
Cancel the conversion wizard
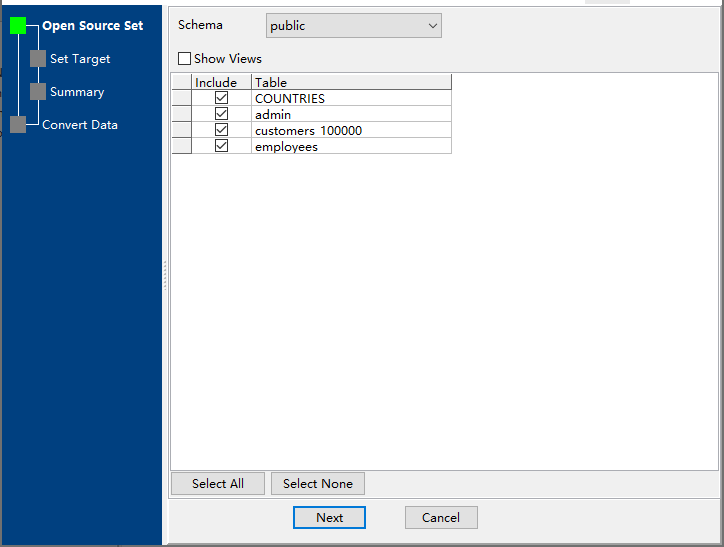click(441, 517)
